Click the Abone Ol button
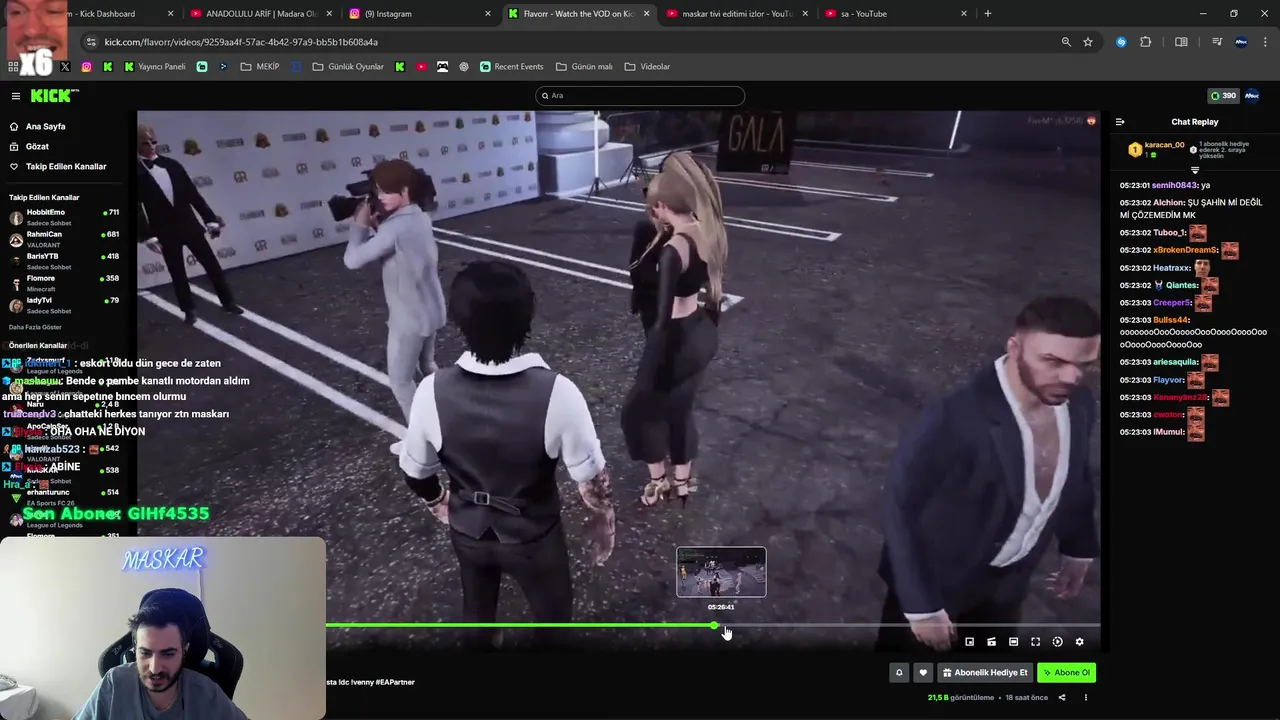 click(1067, 673)
